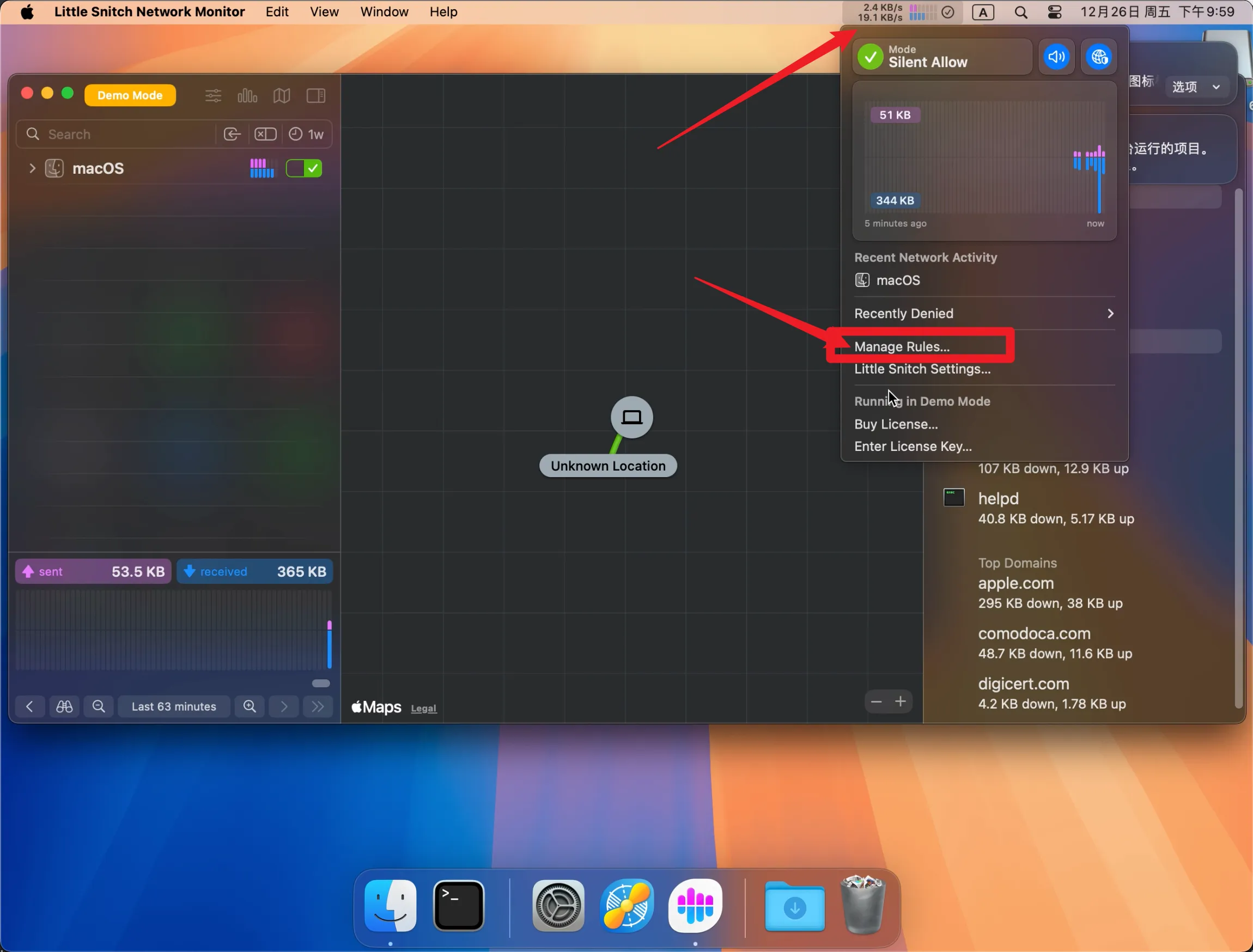
Task: Click the input source A icon
Action: 983,12
